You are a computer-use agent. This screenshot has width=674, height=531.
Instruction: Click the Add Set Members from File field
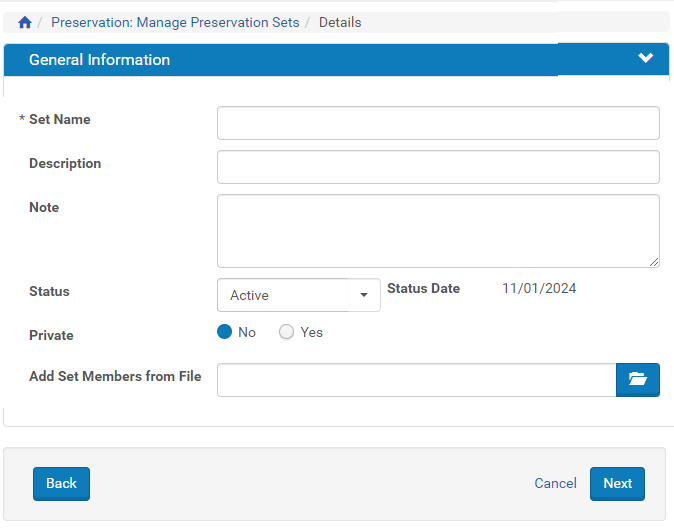tap(416, 380)
